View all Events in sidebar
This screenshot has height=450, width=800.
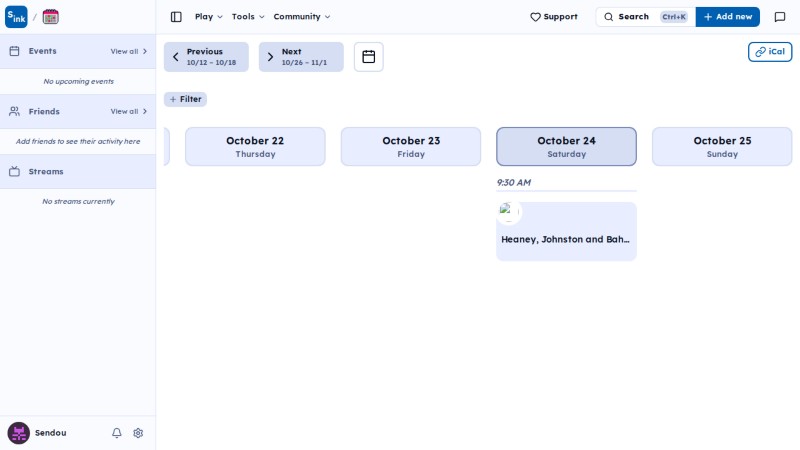point(129,51)
